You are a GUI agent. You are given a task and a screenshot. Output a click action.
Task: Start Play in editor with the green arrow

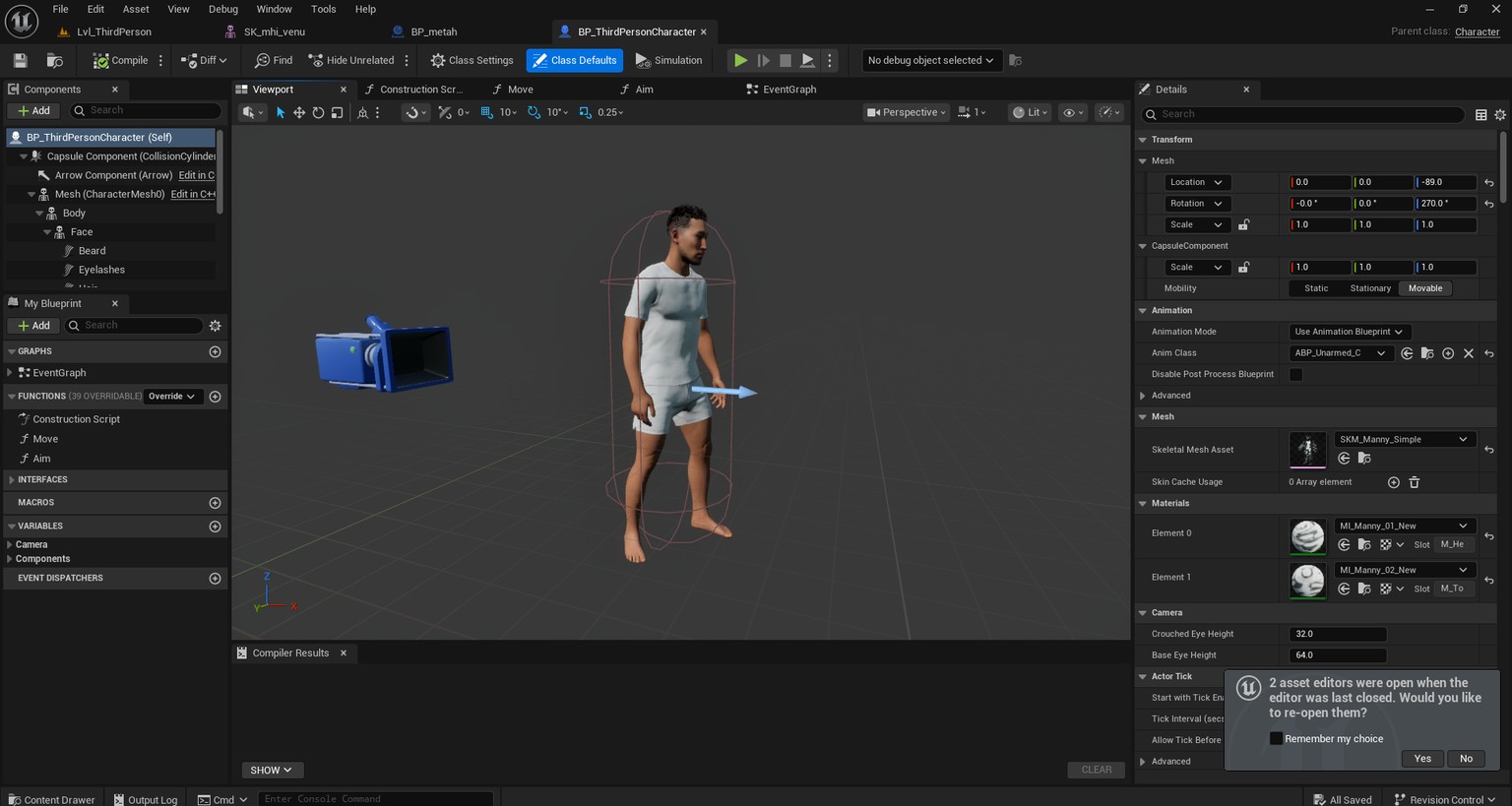click(740, 60)
